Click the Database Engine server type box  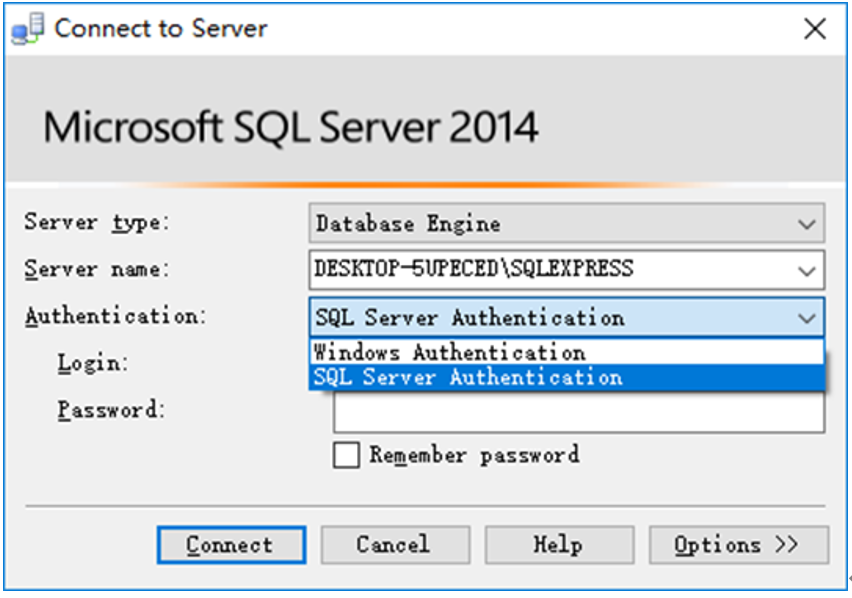point(567,223)
